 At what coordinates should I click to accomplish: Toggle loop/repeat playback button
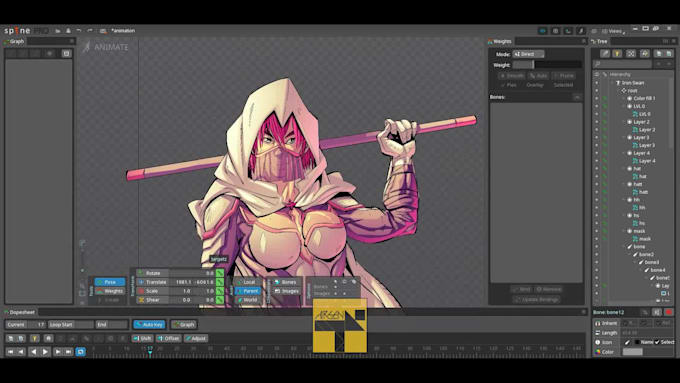(x=80, y=352)
